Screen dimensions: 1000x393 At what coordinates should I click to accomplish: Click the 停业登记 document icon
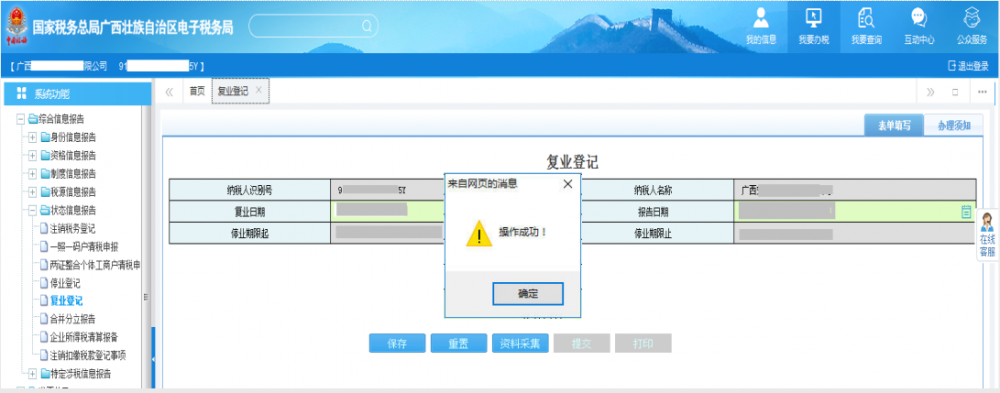point(43,283)
